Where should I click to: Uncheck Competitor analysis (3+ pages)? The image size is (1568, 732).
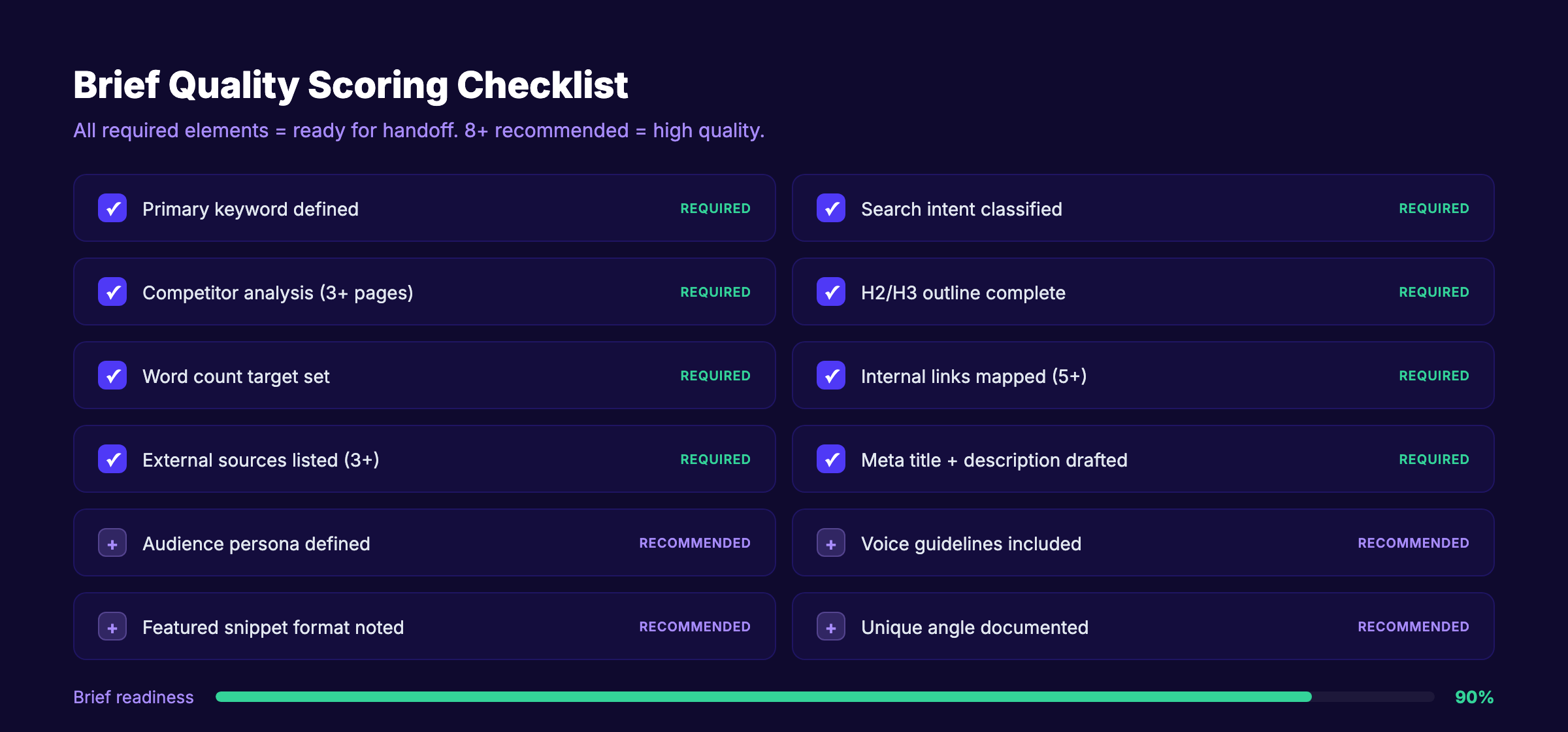click(112, 292)
